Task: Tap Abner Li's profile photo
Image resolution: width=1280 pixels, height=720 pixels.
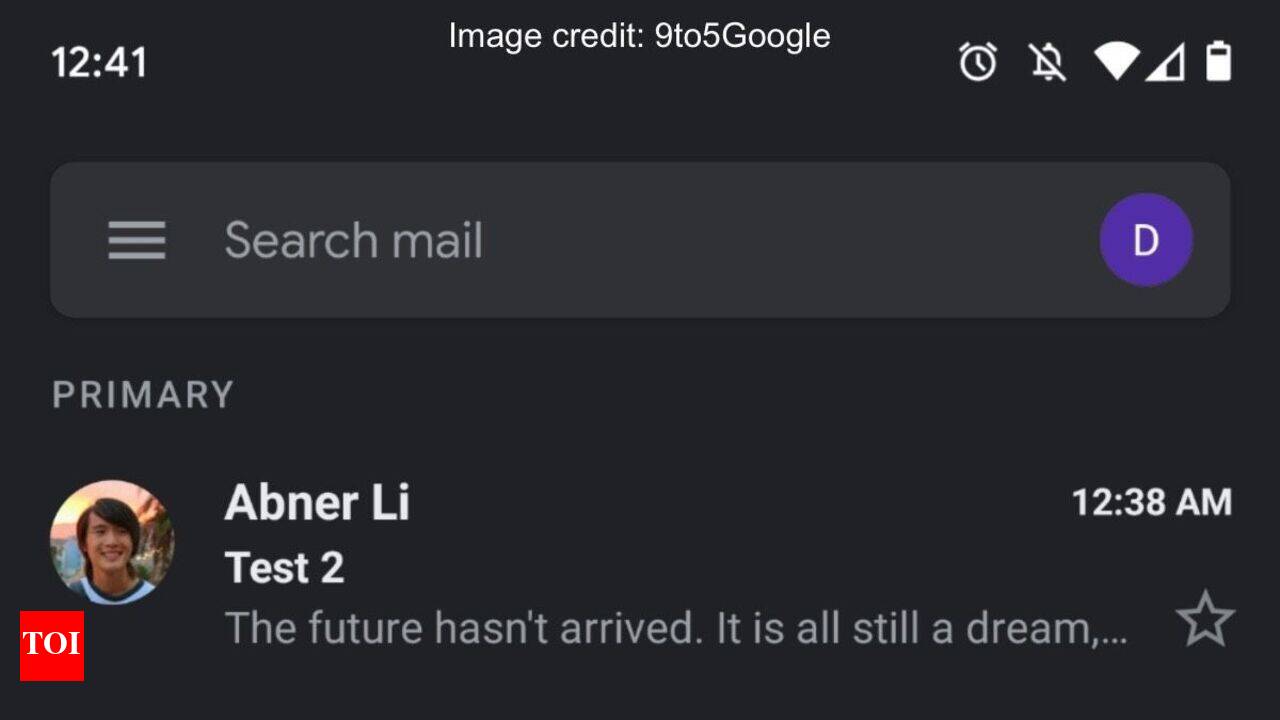Action: 112,542
